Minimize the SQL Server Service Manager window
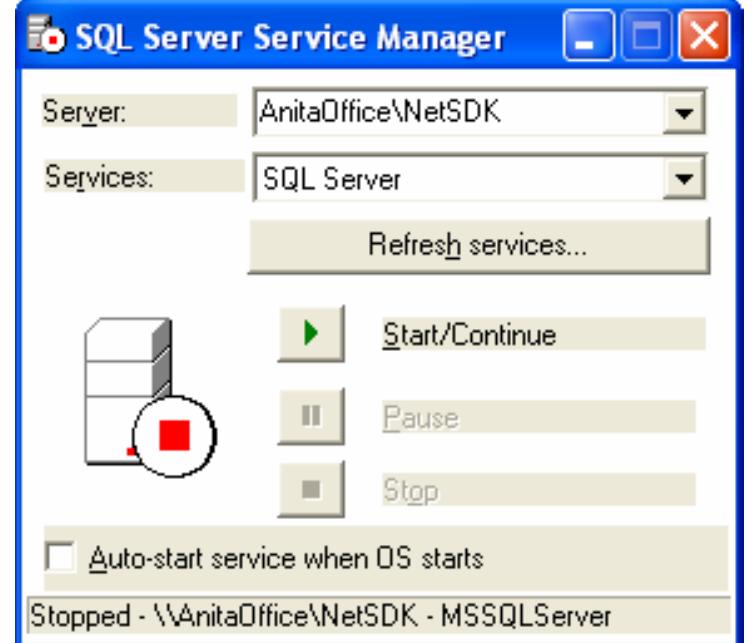 (588, 36)
